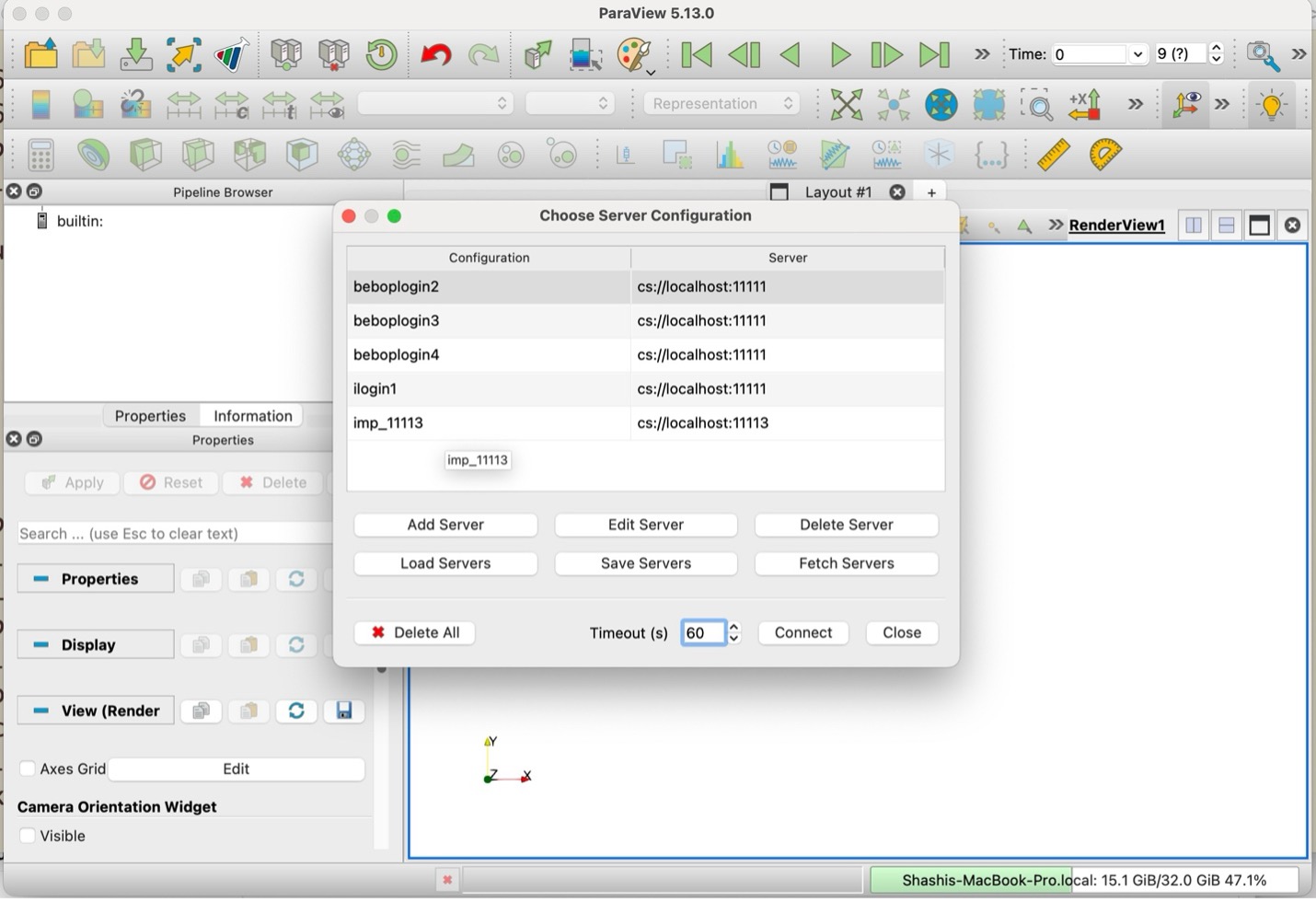Click the Play animation button
The height and width of the screenshot is (902, 1316).
coord(839,55)
